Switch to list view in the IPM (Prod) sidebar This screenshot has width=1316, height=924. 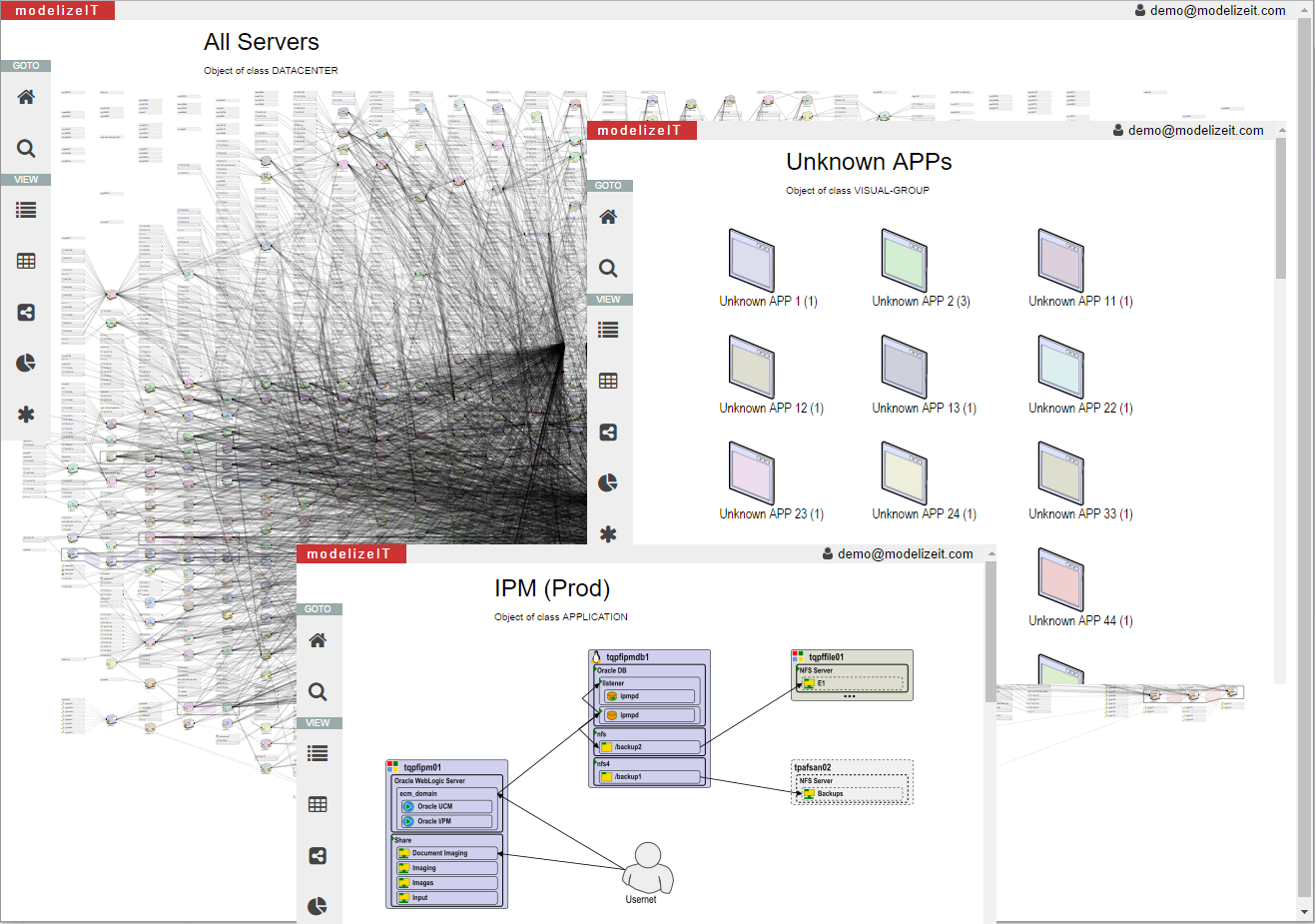[x=318, y=752]
